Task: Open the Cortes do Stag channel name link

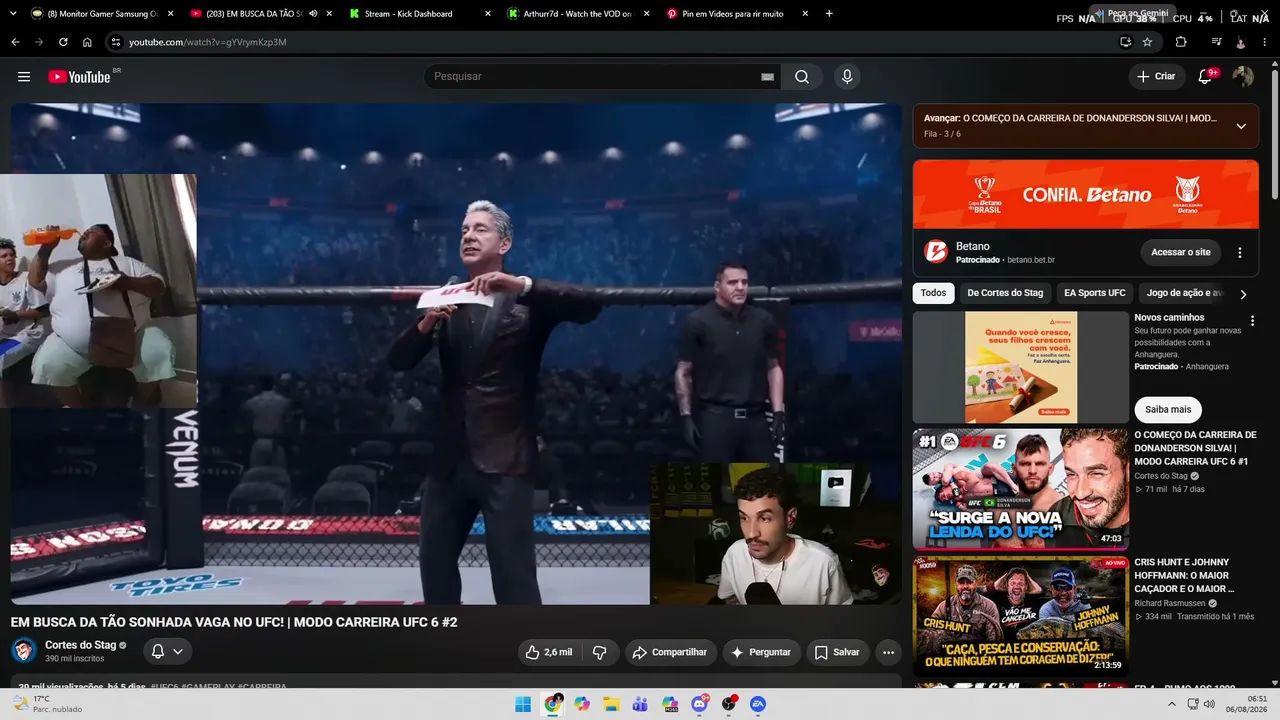Action: pyautogui.click(x=81, y=645)
